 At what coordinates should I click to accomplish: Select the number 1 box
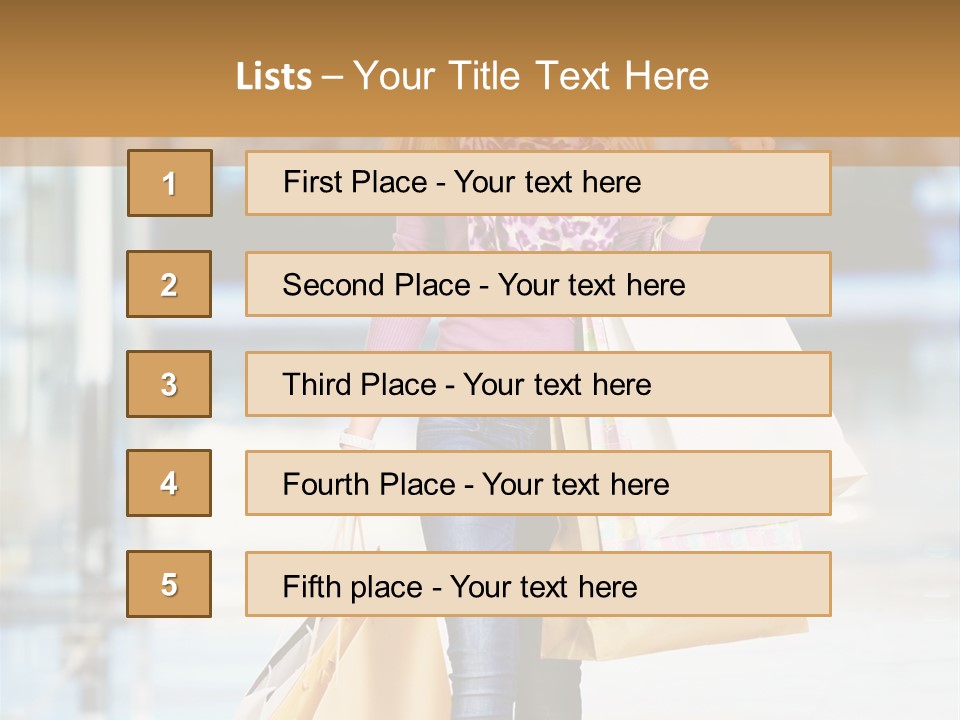pyautogui.click(x=170, y=183)
